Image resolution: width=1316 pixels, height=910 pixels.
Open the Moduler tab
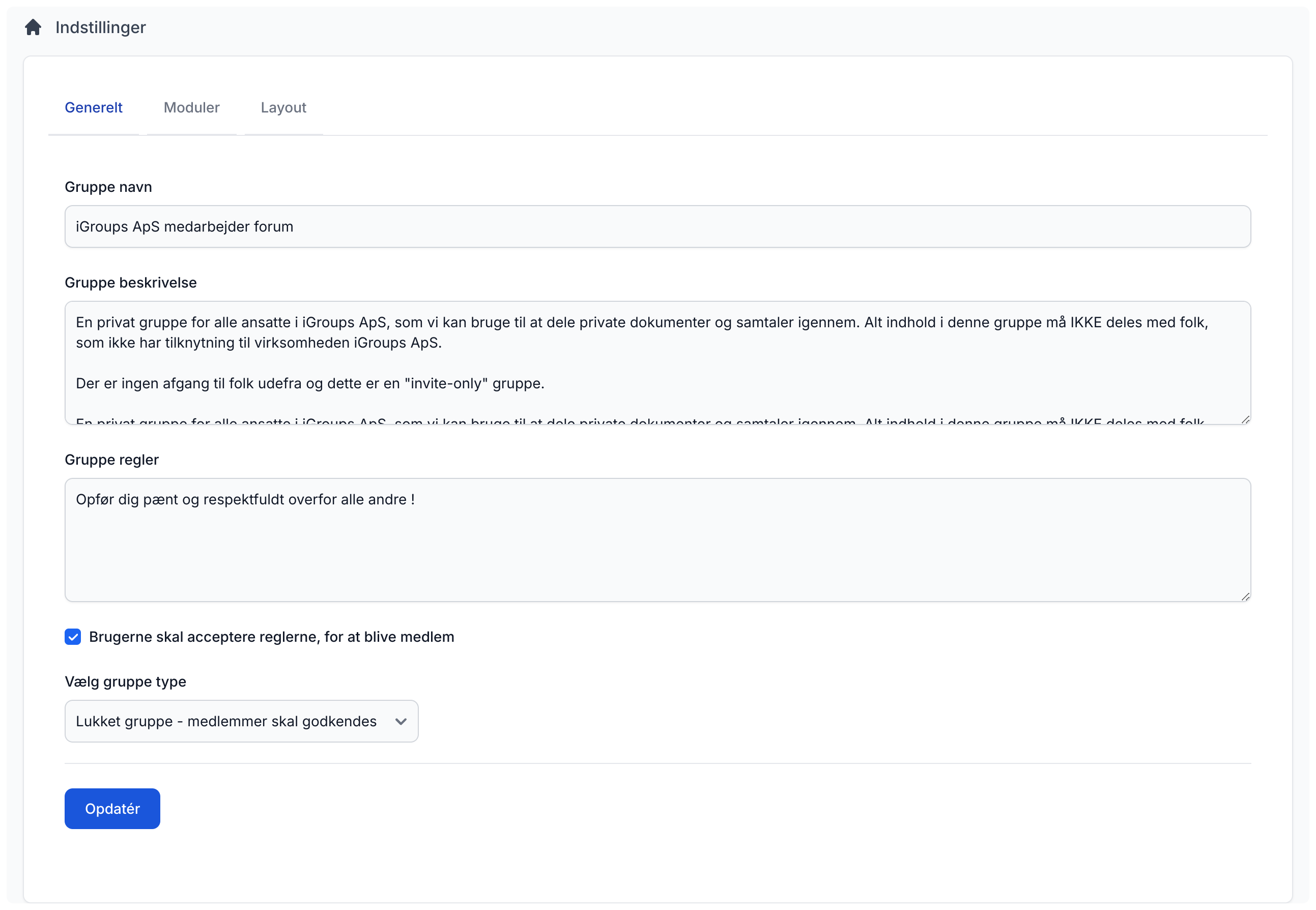click(x=191, y=108)
